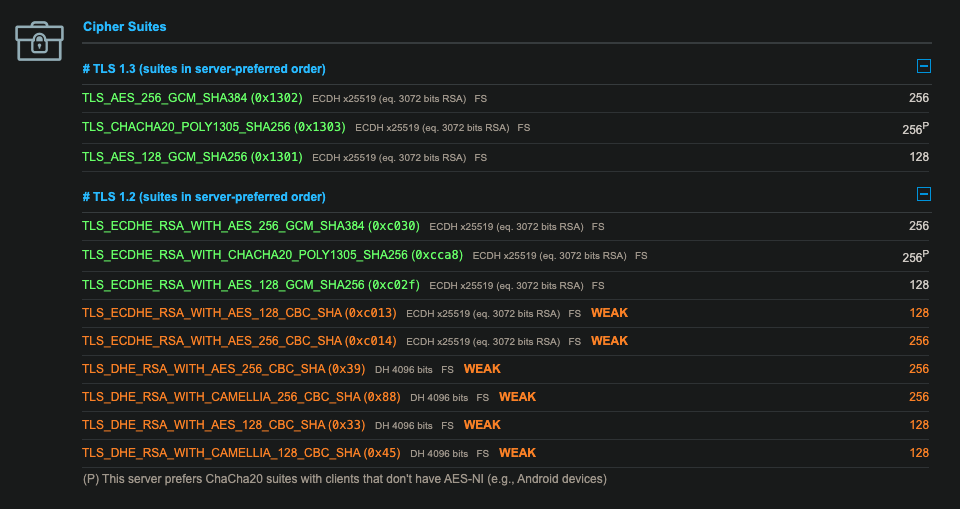Select TLS_CHACHA20_POLY1305_SHA256 (0x1303) suite
960x509 pixels.
click(214, 128)
